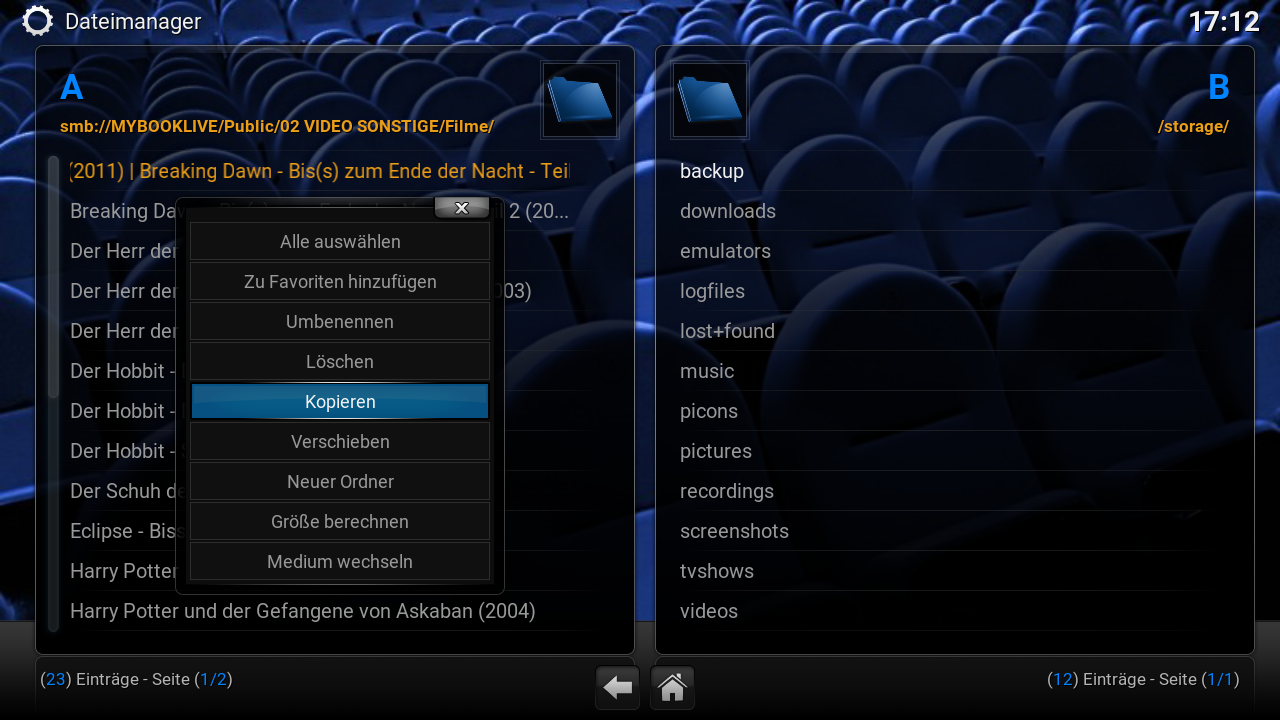Click the folder icon in panel B
The height and width of the screenshot is (720, 1280).
click(x=710, y=100)
